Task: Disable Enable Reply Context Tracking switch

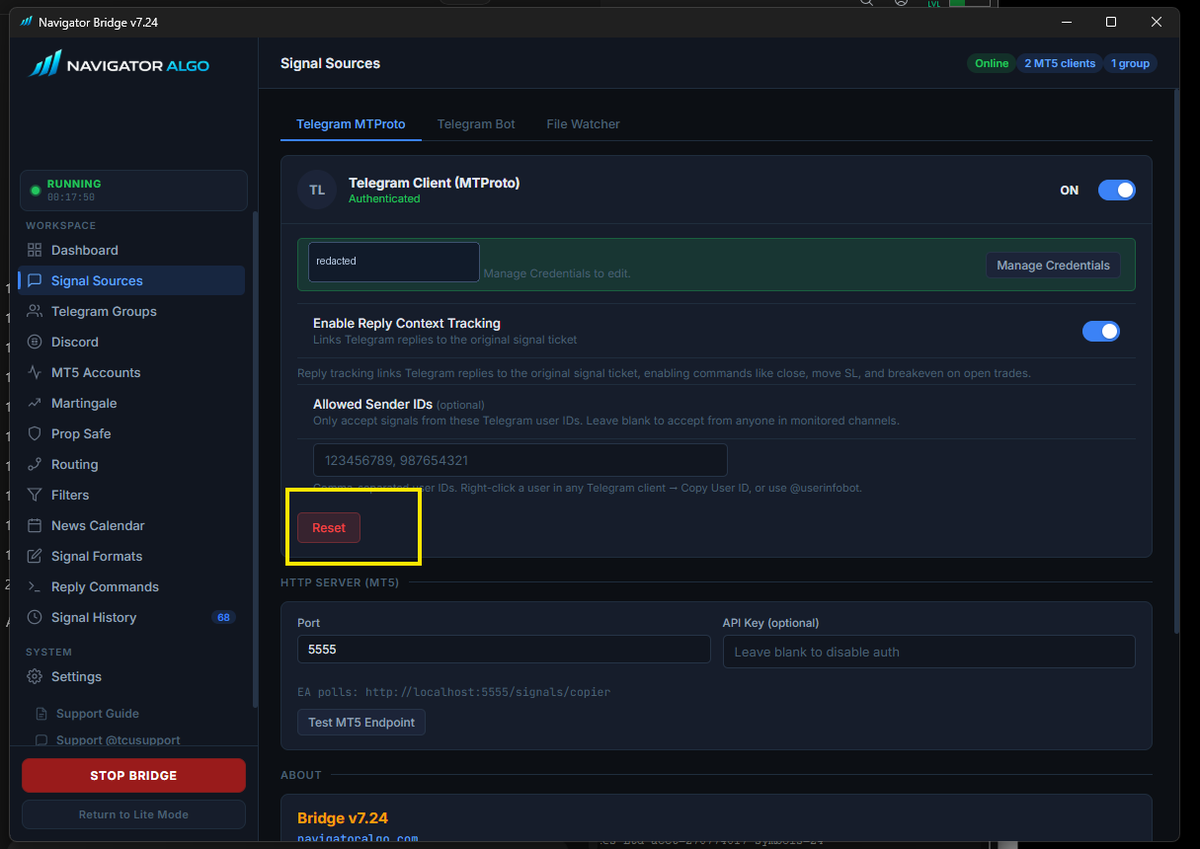Action: click(1101, 331)
